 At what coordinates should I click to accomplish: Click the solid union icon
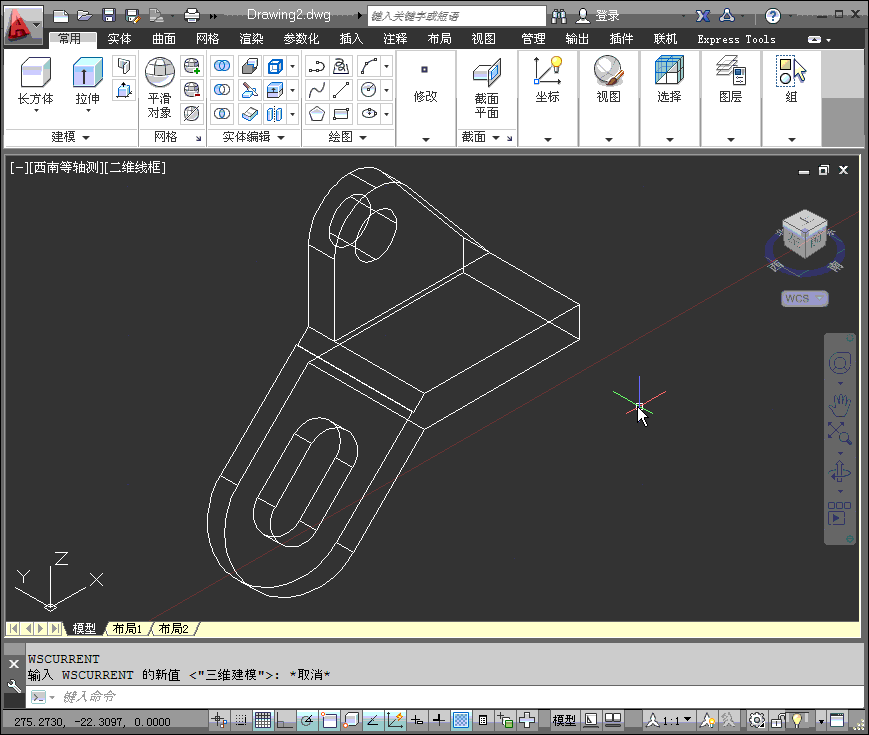pyautogui.click(x=222, y=67)
